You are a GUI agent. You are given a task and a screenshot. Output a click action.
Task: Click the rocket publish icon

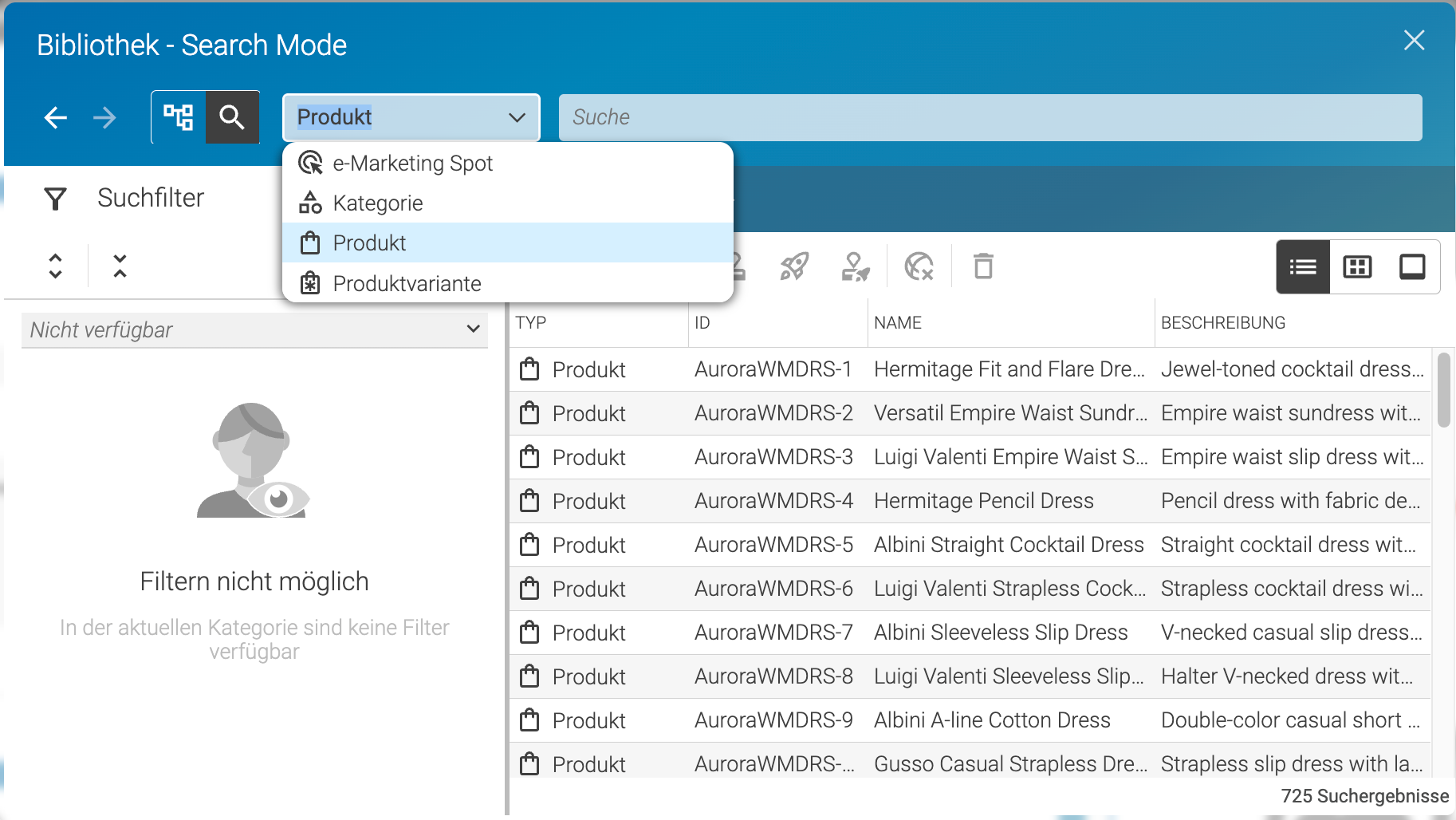(x=794, y=266)
